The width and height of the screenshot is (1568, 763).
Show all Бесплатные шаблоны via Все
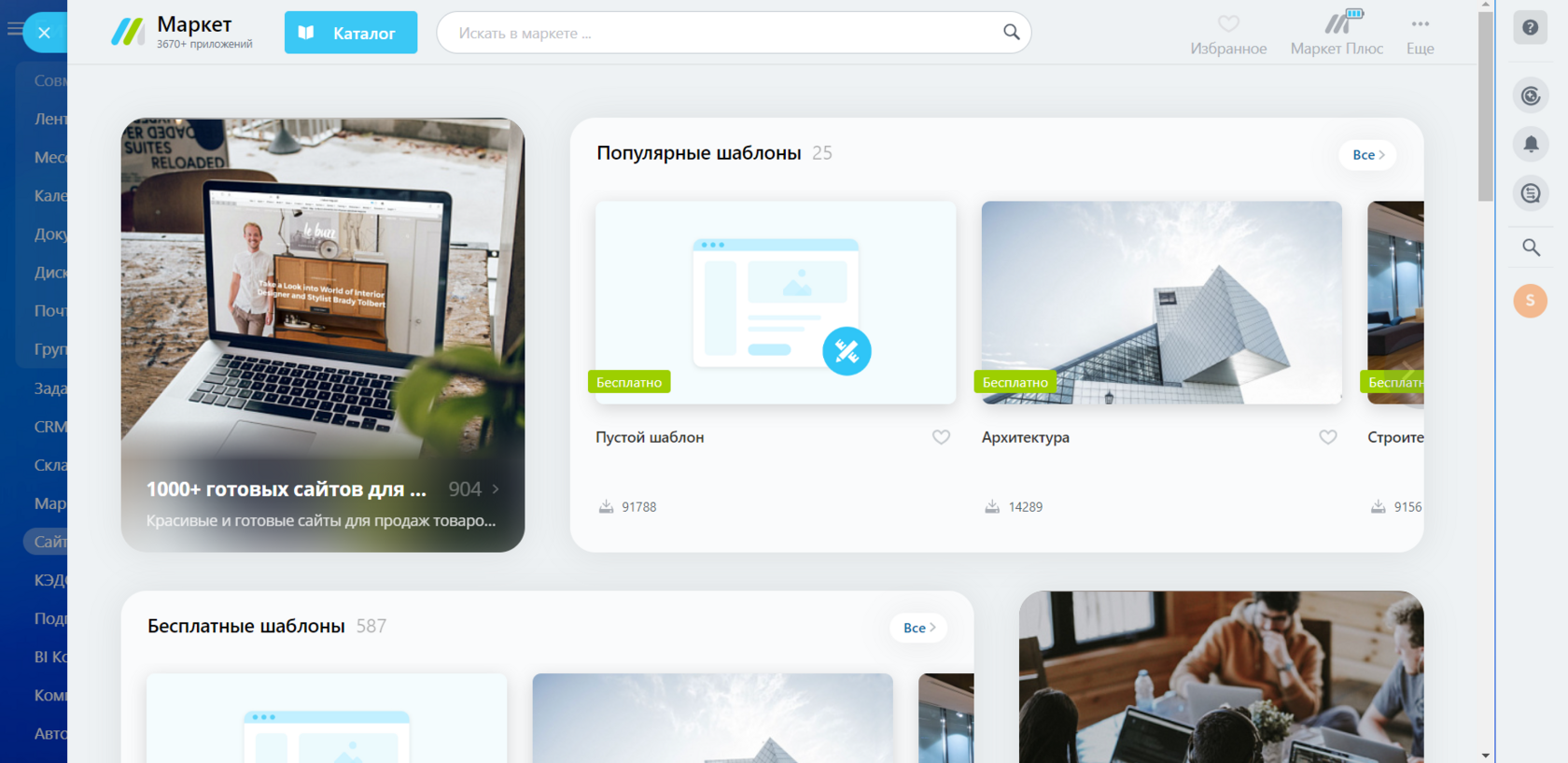point(918,629)
